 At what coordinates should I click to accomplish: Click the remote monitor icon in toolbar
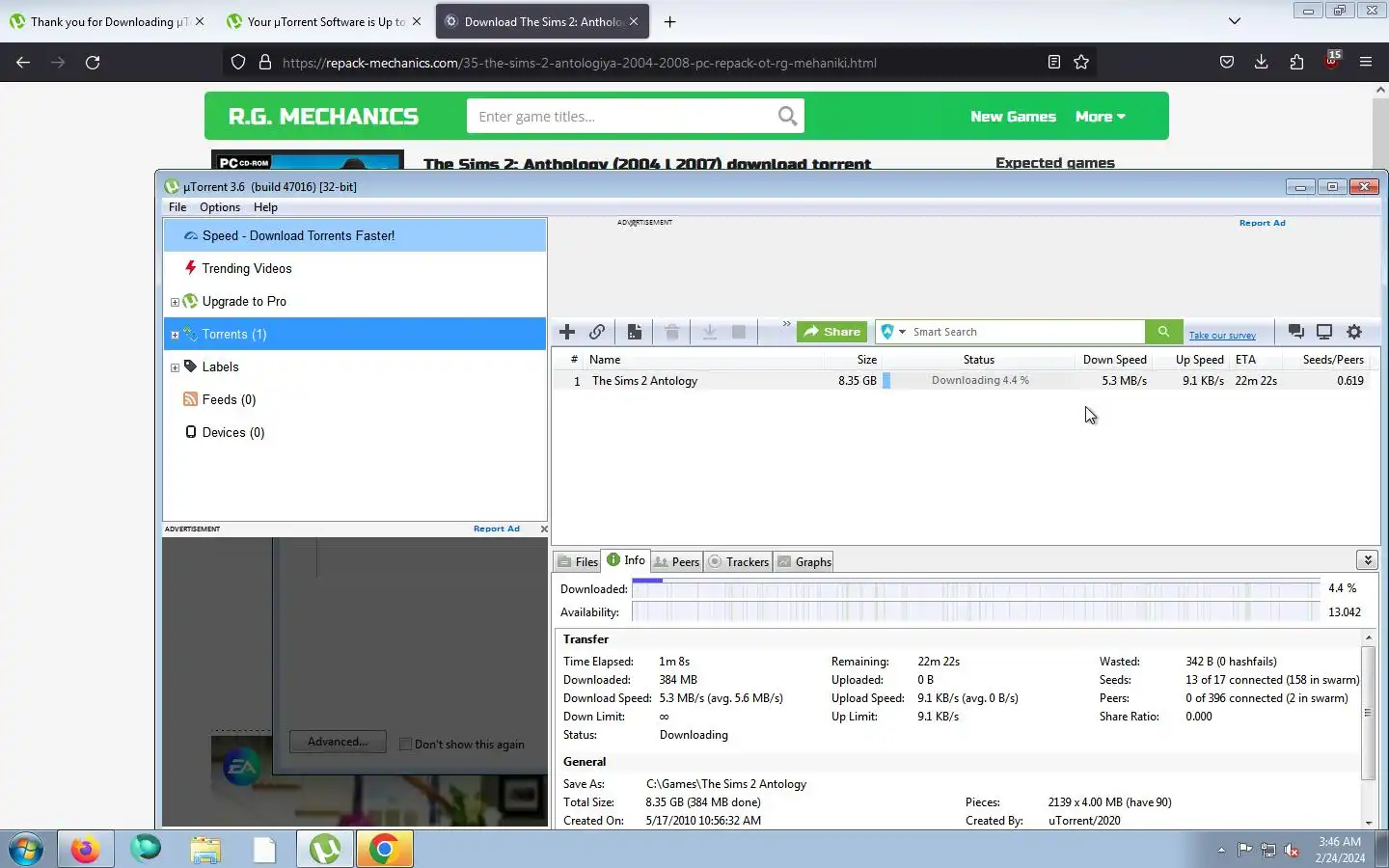point(1324,332)
